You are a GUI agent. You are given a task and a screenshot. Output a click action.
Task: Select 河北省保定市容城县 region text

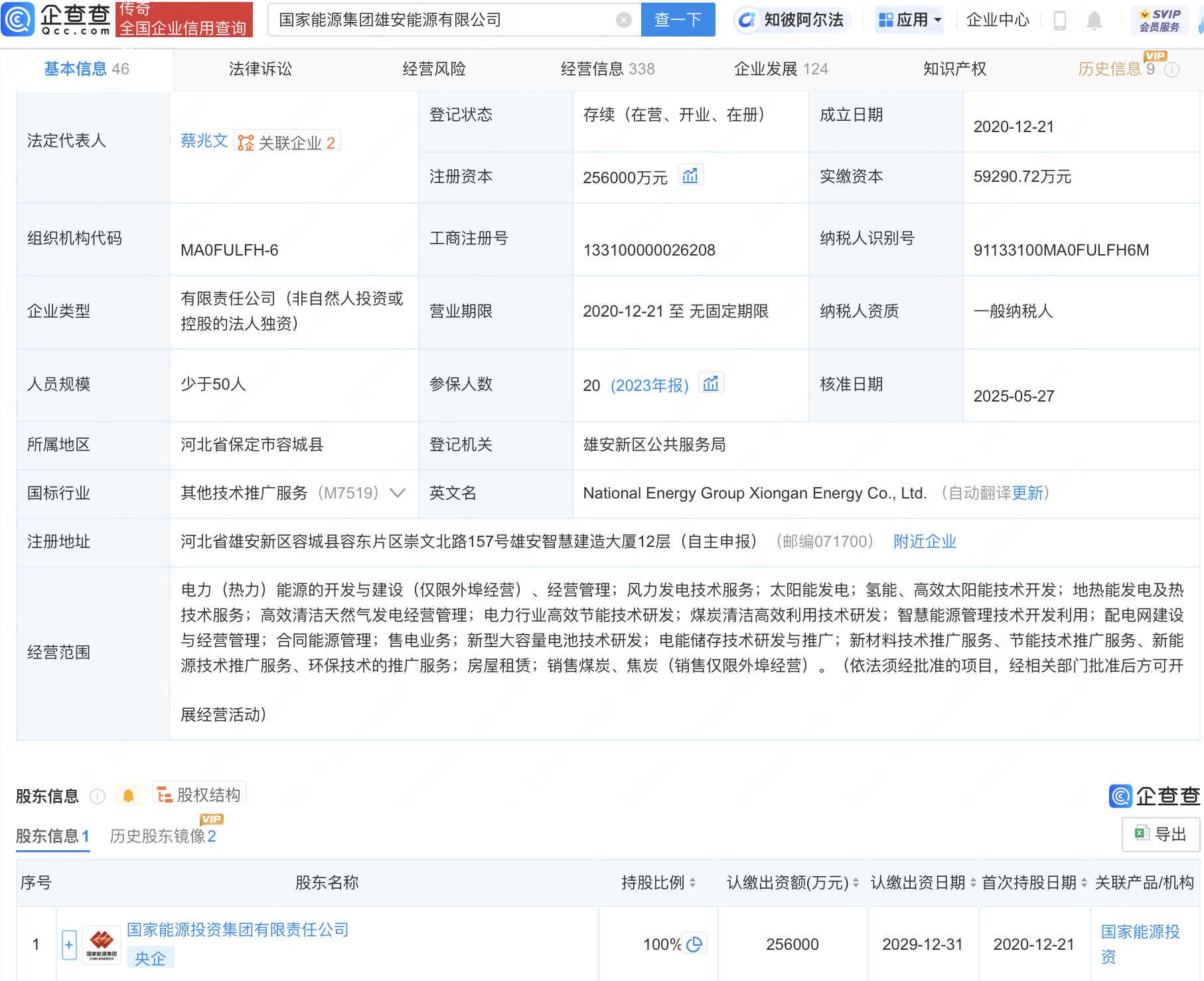click(x=252, y=445)
